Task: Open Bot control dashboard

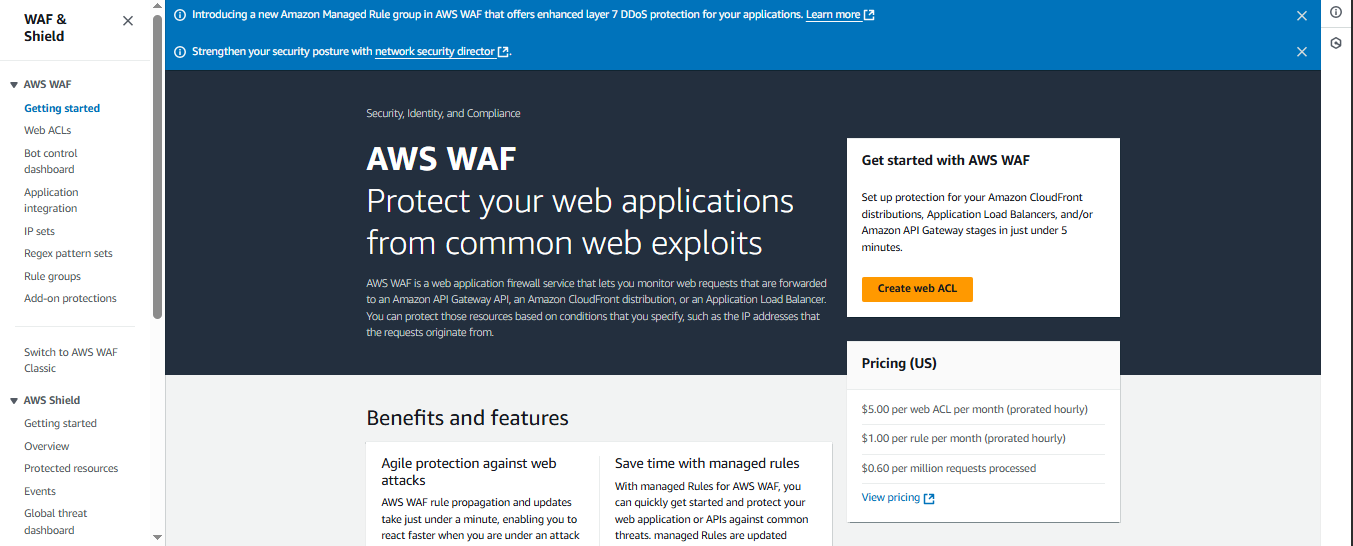Action: point(50,161)
